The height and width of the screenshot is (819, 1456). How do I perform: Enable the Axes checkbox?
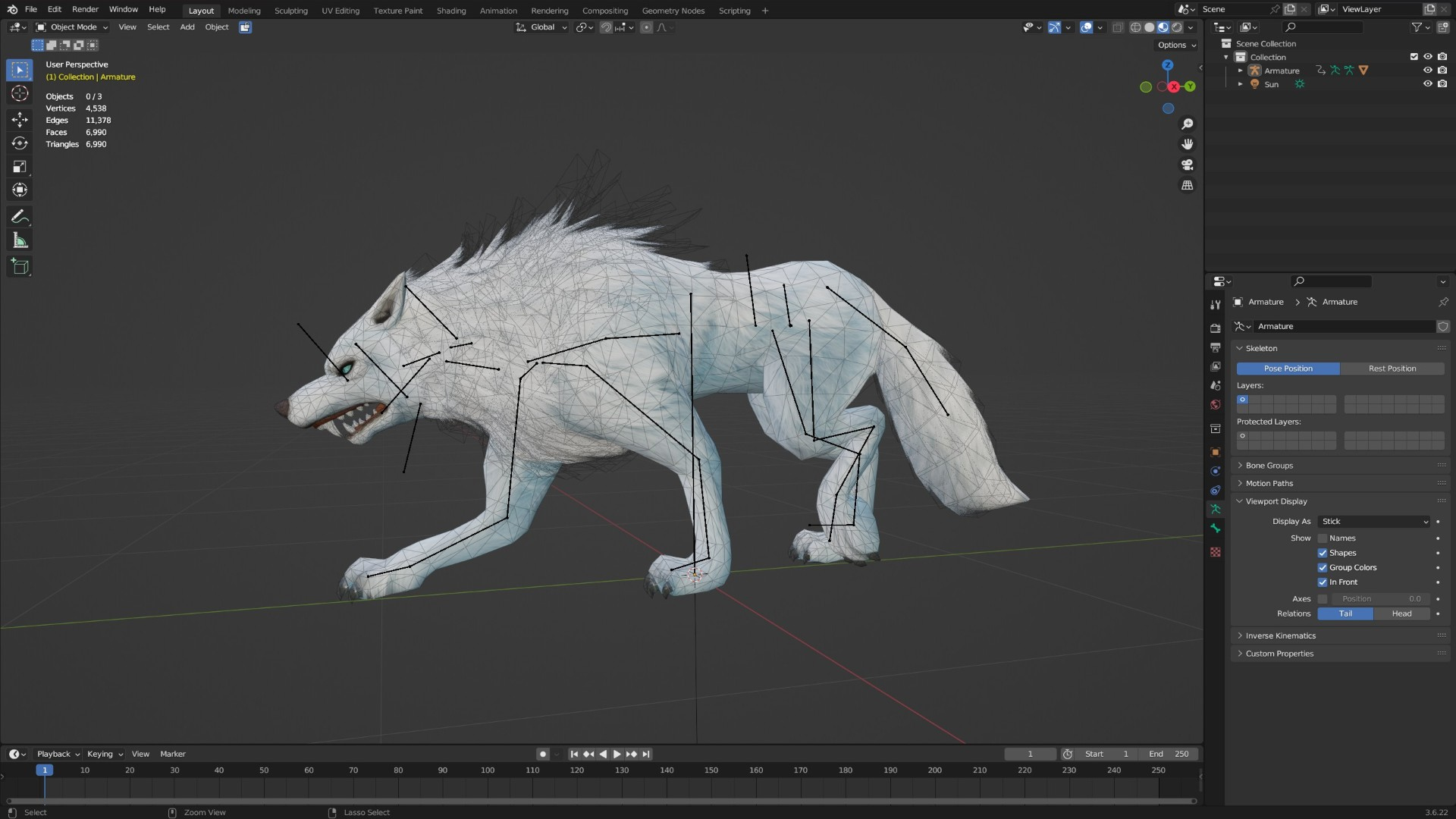(1323, 599)
